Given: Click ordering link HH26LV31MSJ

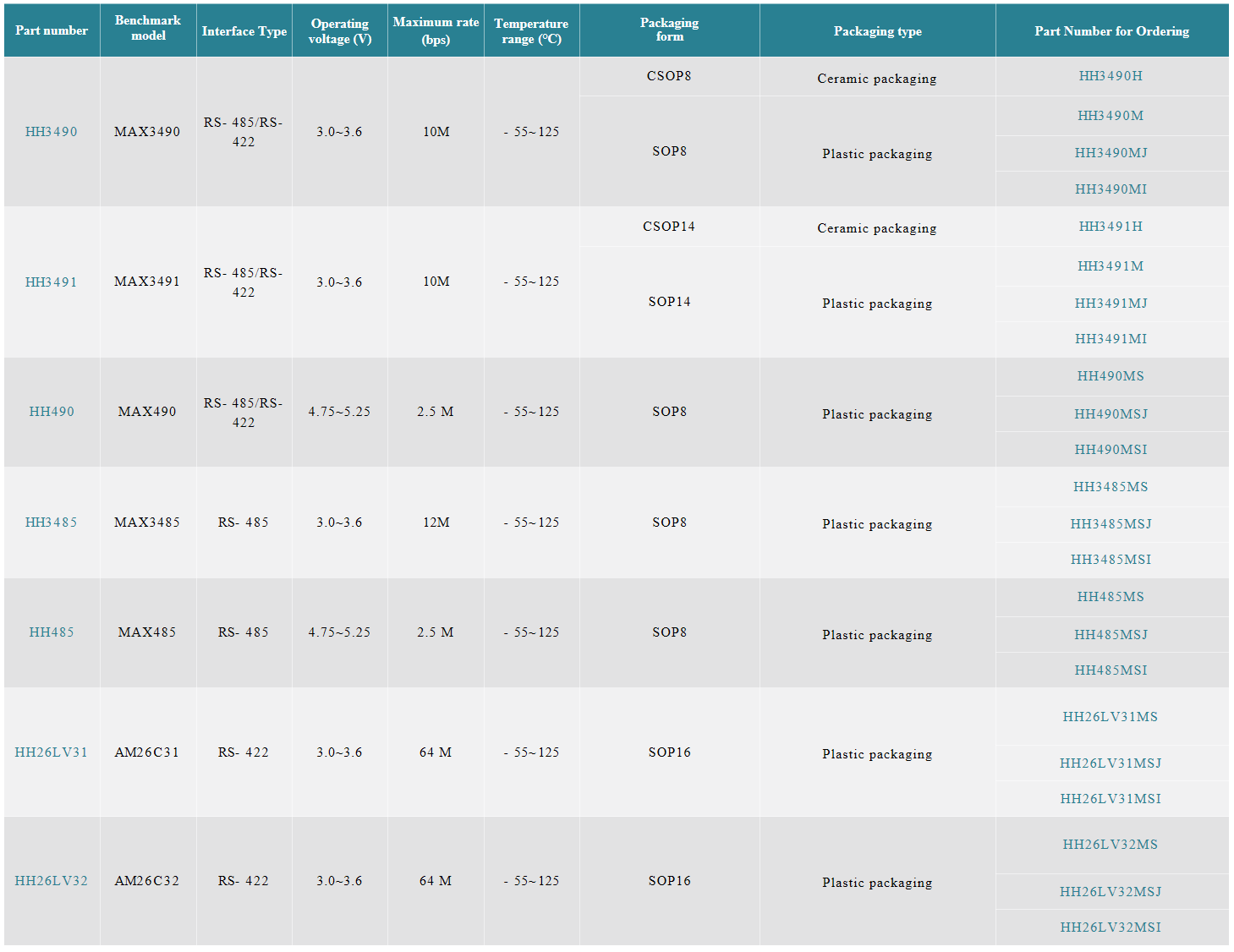Looking at the screenshot, I should [x=1111, y=763].
